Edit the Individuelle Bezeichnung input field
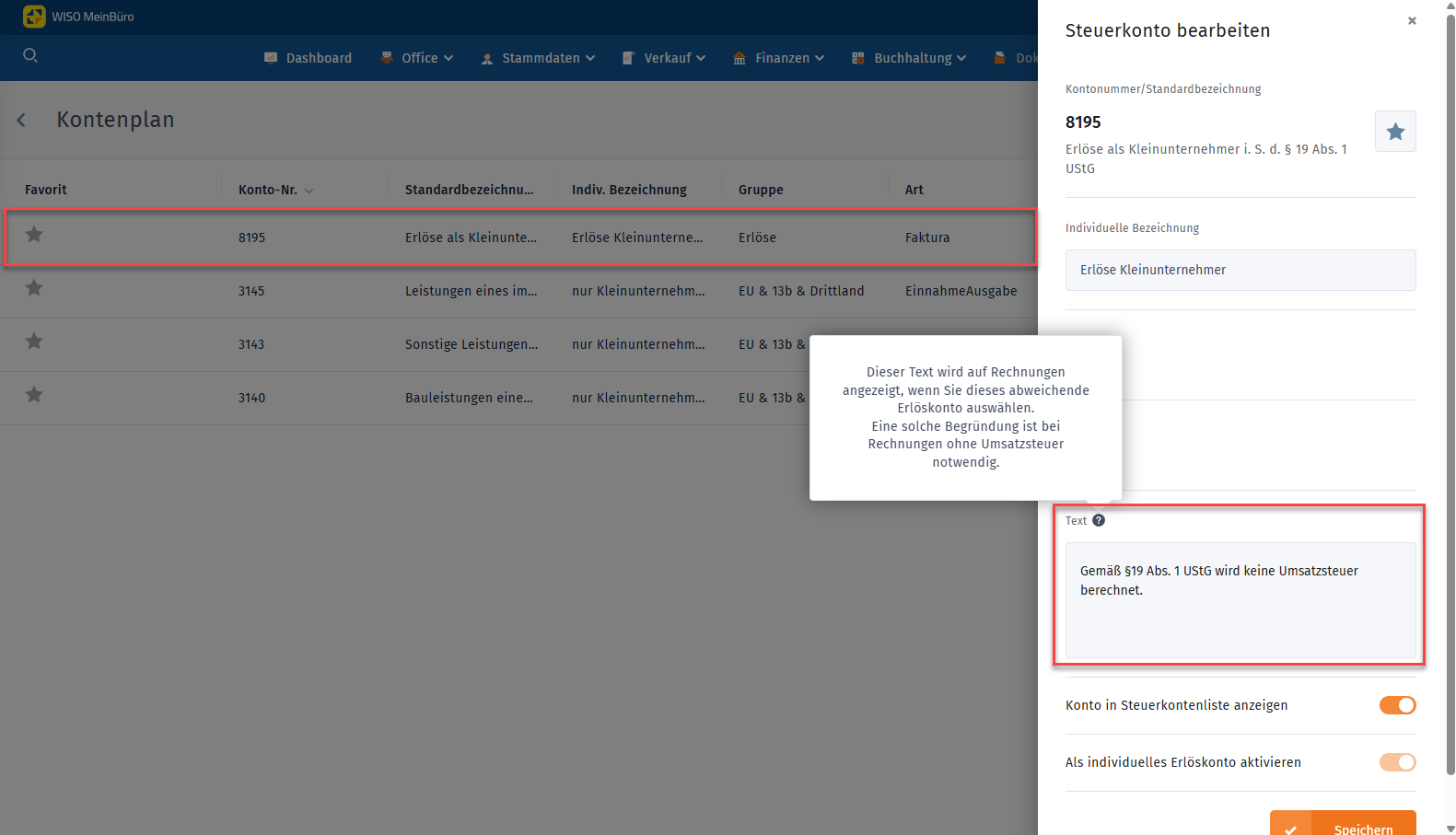The width and height of the screenshot is (1456, 835). [1241, 270]
